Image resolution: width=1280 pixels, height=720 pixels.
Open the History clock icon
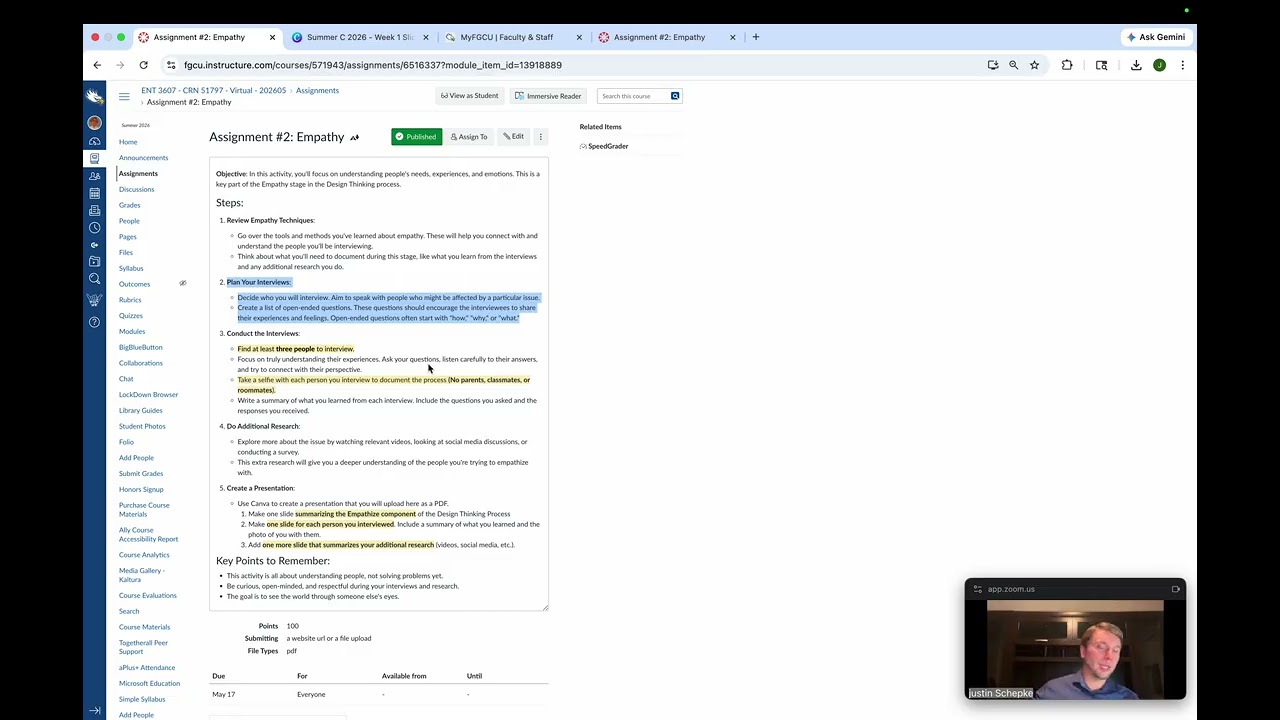[x=94, y=227]
